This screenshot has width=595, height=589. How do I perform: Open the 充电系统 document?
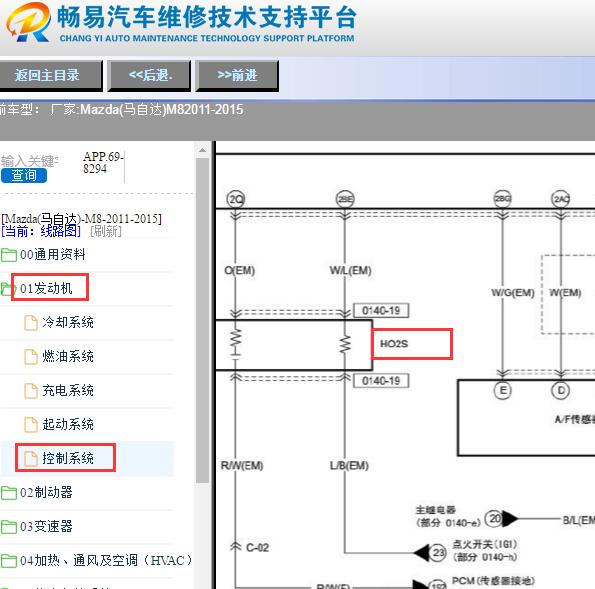68,390
